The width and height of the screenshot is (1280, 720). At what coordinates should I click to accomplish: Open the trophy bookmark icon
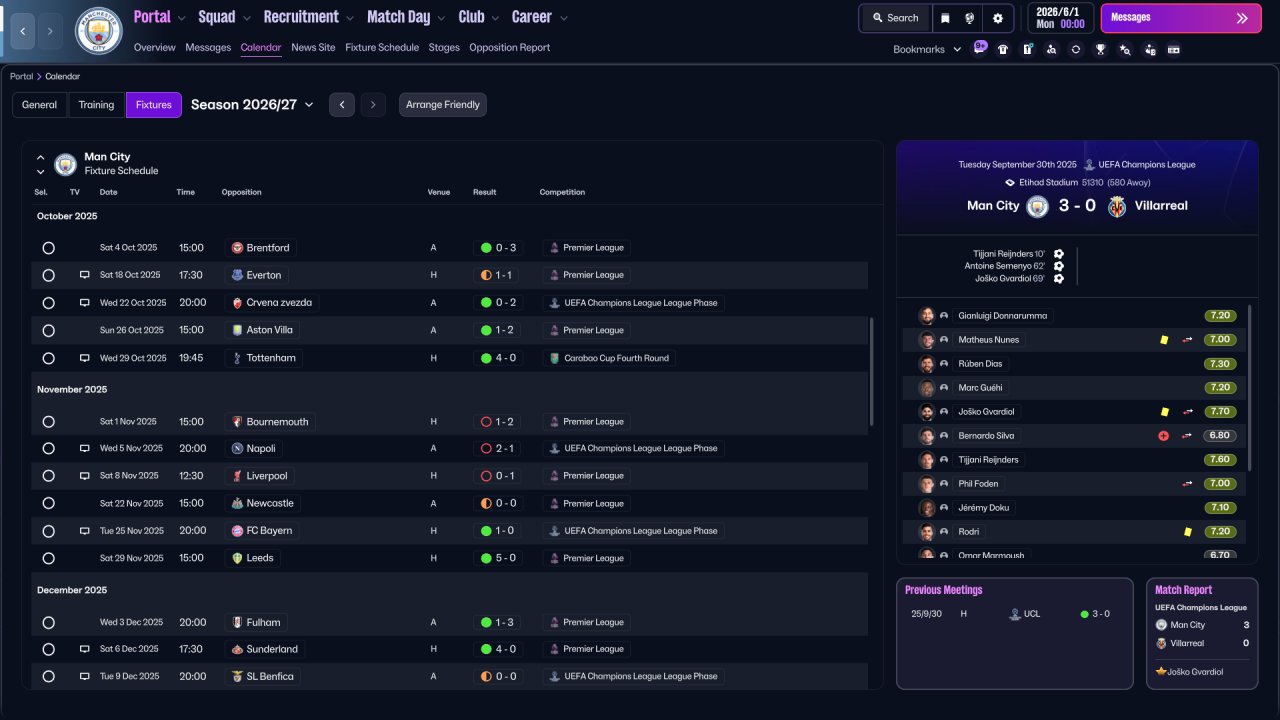coord(1100,49)
